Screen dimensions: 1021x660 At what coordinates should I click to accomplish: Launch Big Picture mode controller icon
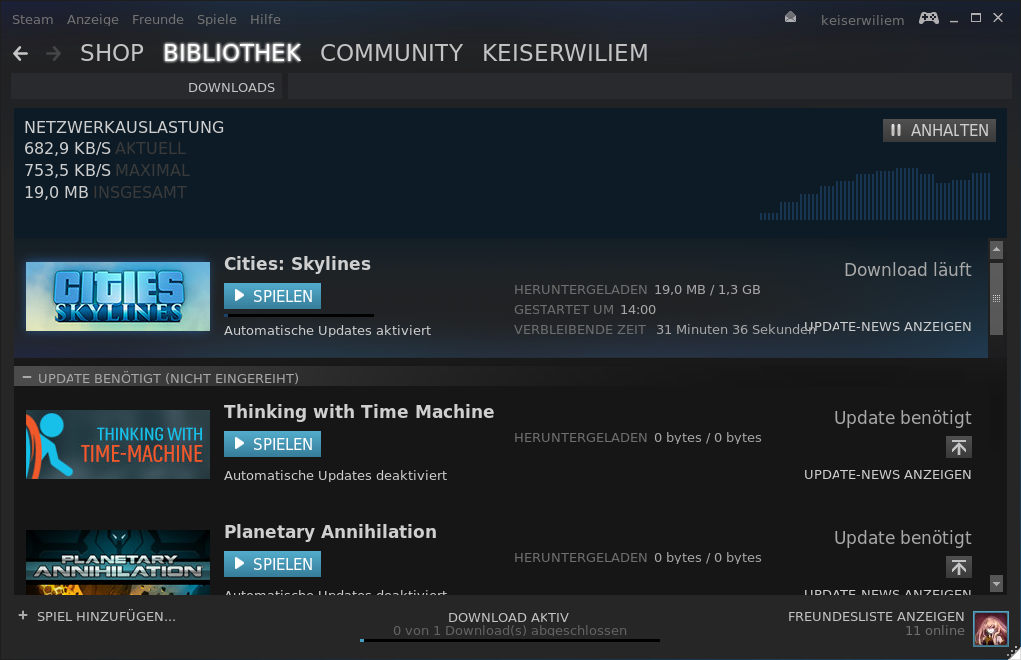click(x=929, y=18)
